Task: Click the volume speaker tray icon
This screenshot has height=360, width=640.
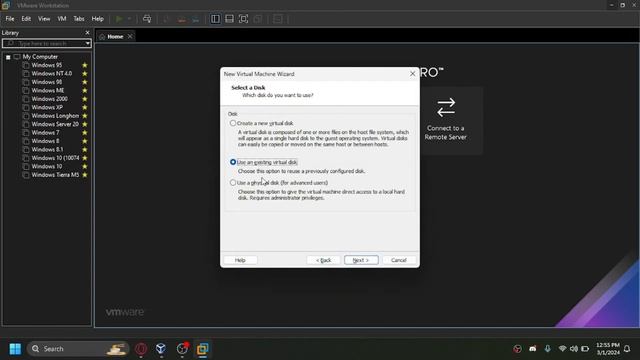Action: coord(573,349)
